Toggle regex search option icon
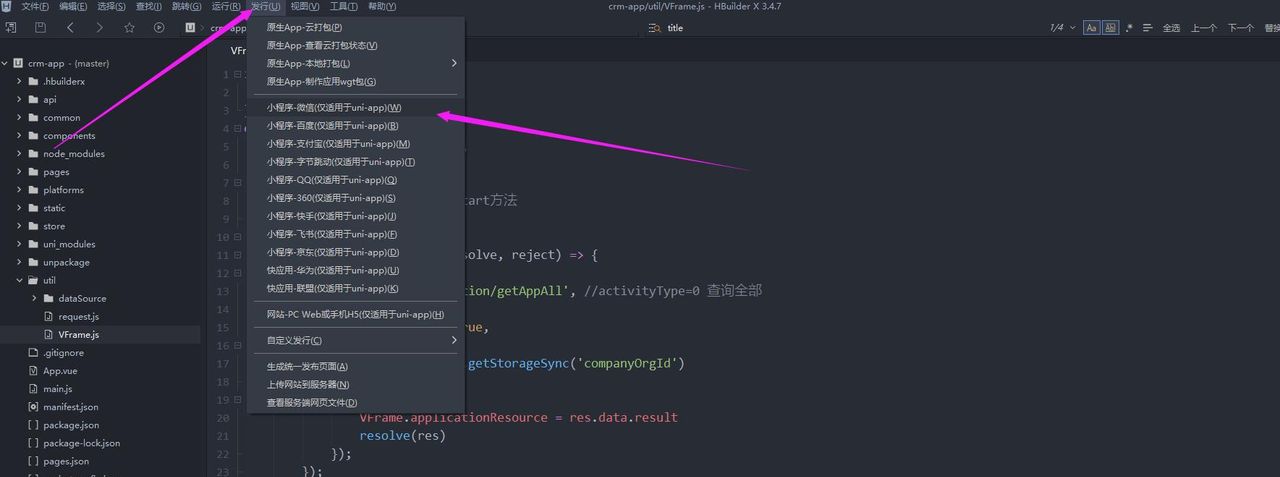The image size is (1280, 477). tap(1128, 28)
